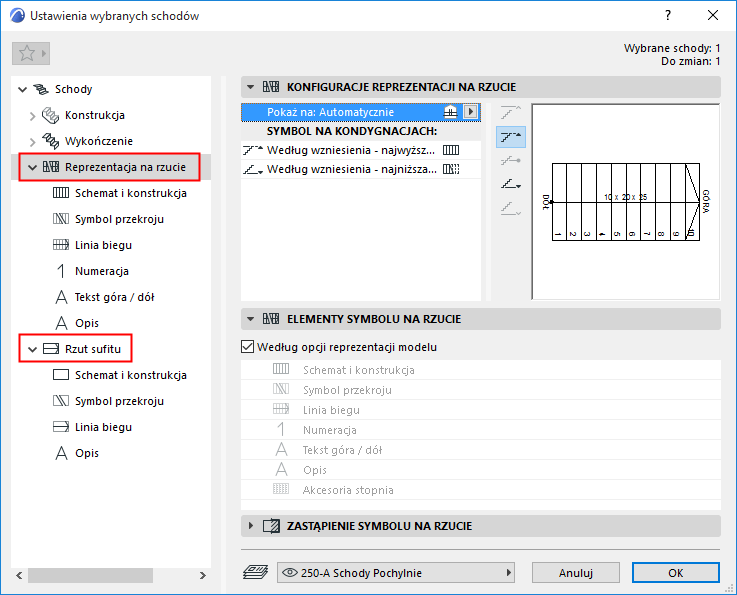Open the 250-A Schody Pochylnie layer dropdown
737x595 pixels.
[396, 572]
